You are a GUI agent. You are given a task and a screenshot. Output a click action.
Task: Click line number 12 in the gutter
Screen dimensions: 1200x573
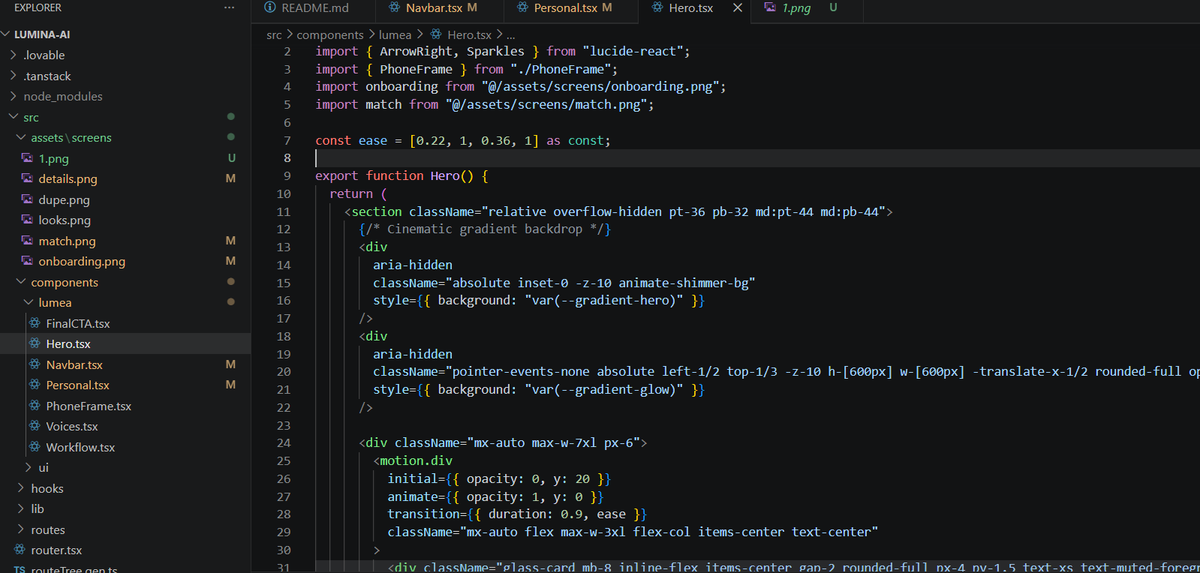[x=283, y=229]
